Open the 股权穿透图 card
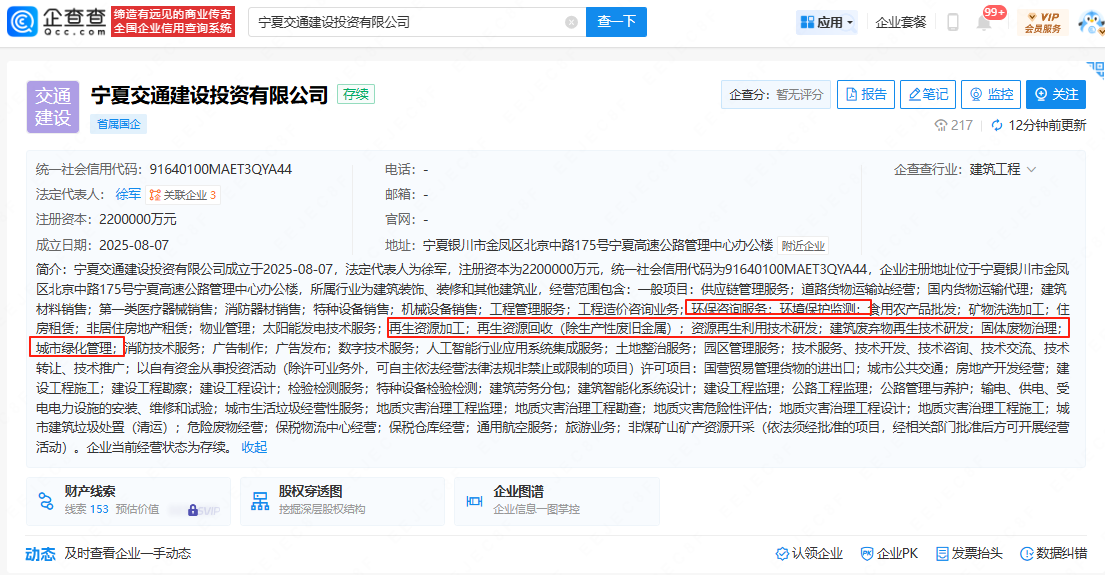The image size is (1105, 575). click(342, 501)
